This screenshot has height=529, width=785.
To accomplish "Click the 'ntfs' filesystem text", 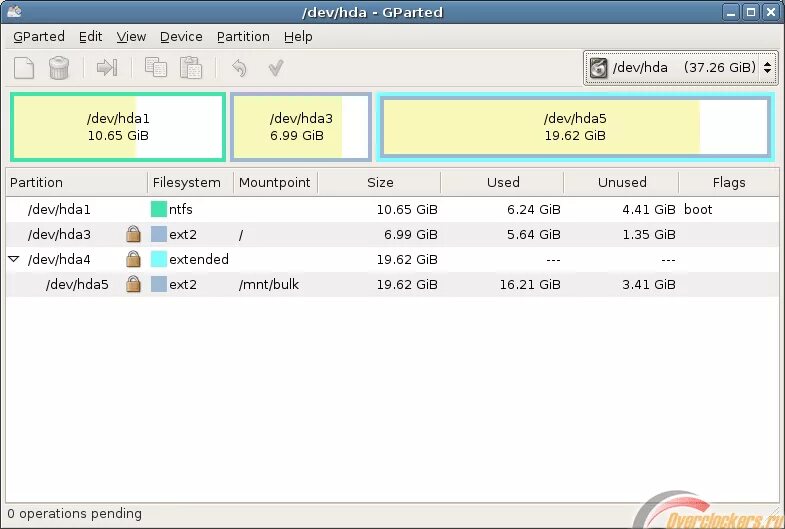I will click(181, 209).
